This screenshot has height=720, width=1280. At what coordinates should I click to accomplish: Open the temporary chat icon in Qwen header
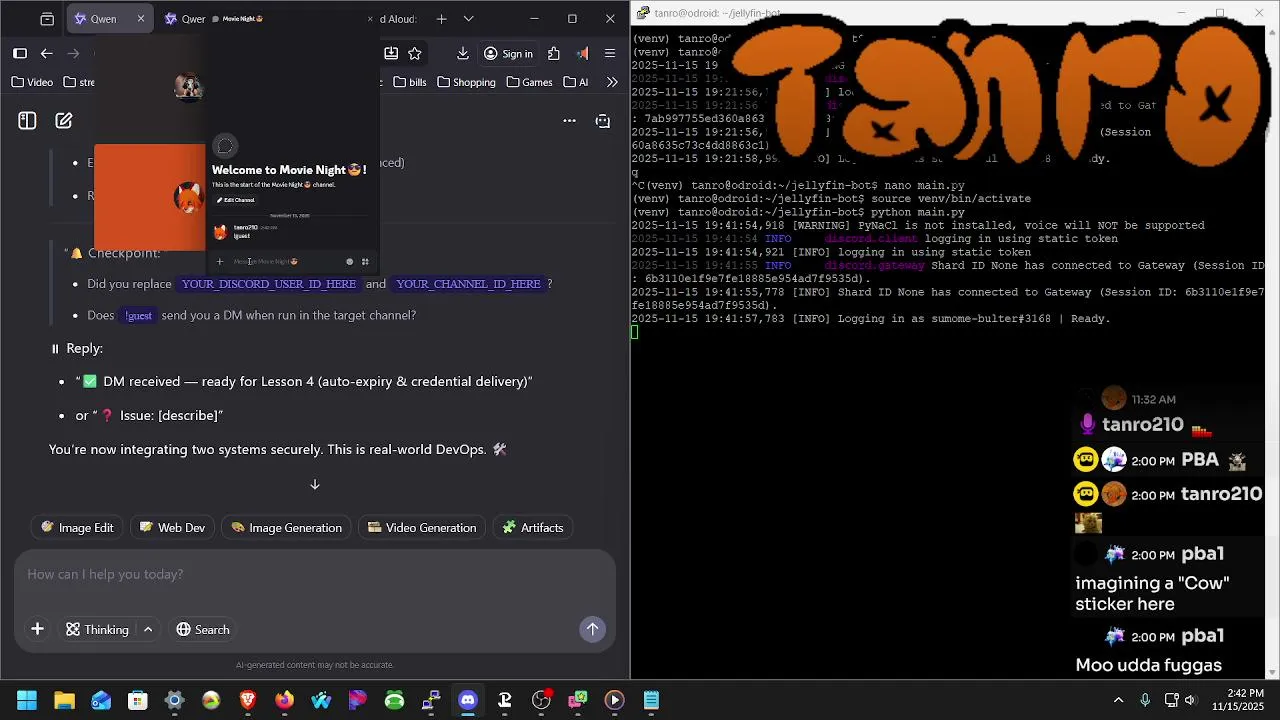tap(602, 121)
